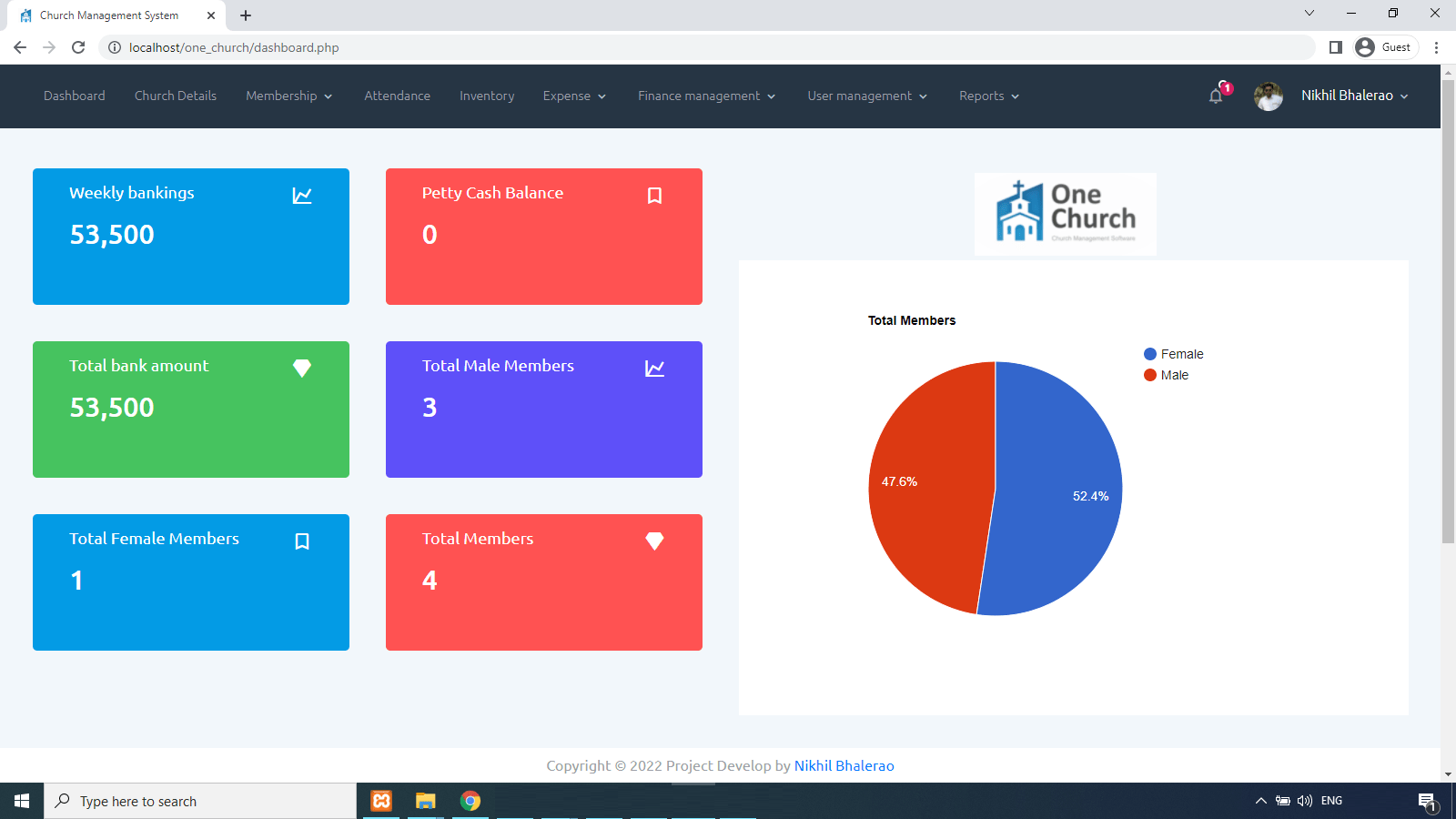Viewport: 1456px width, 819px height.
Task: Click the Guest profile badge in Chrome
Action: coord(1383,46)
